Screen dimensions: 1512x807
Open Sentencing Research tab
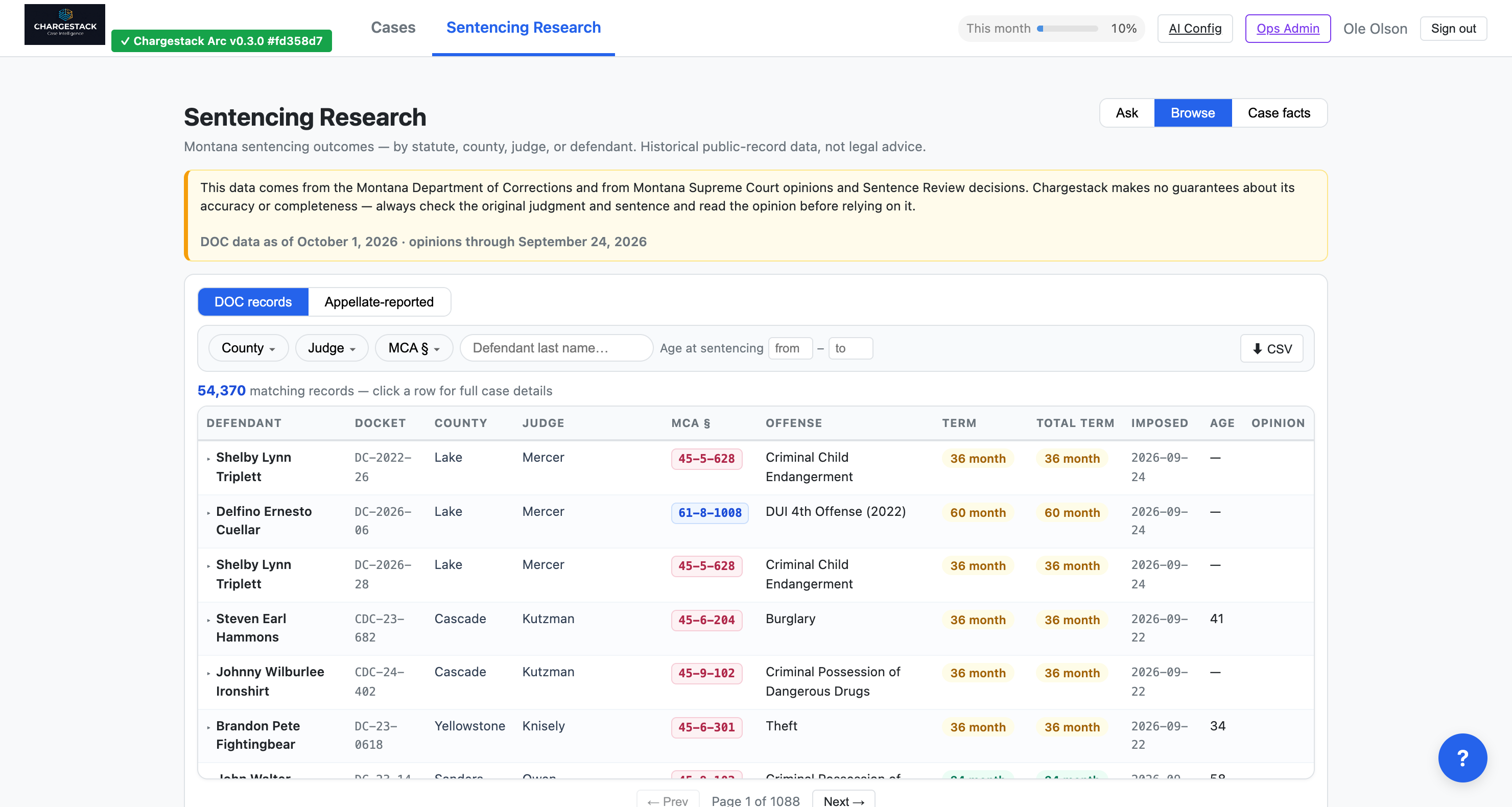pos(523,28)
